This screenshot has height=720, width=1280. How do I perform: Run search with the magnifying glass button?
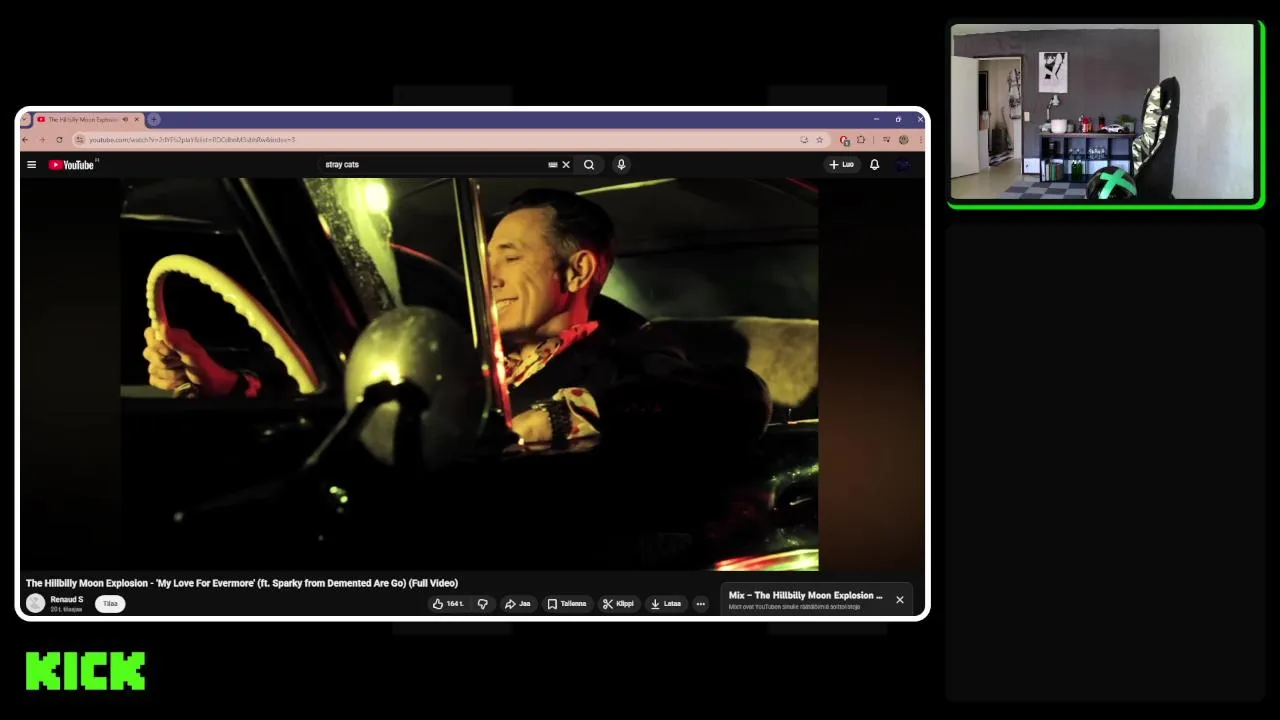point(589,165)
